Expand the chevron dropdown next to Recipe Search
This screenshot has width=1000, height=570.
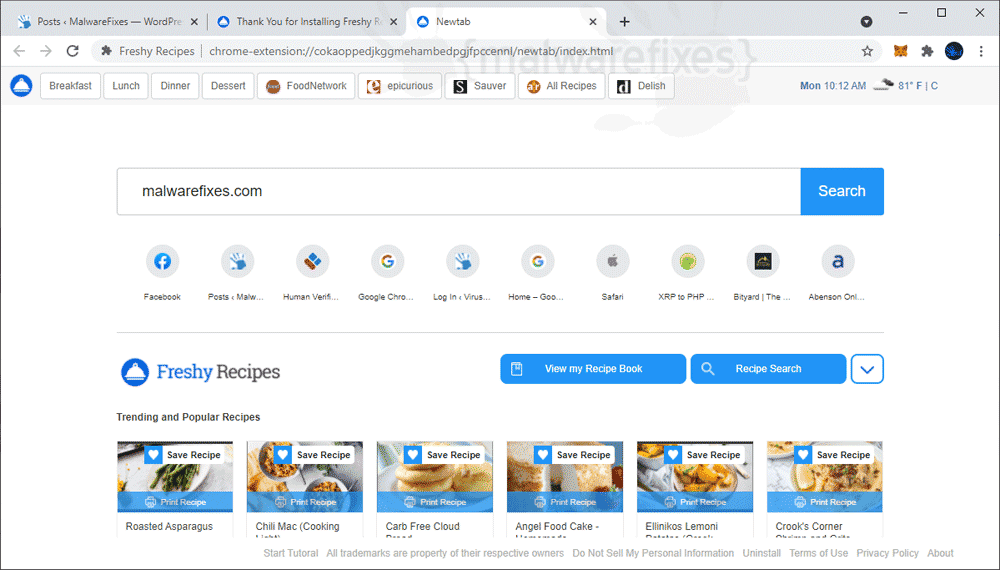[x=867, y=369]
